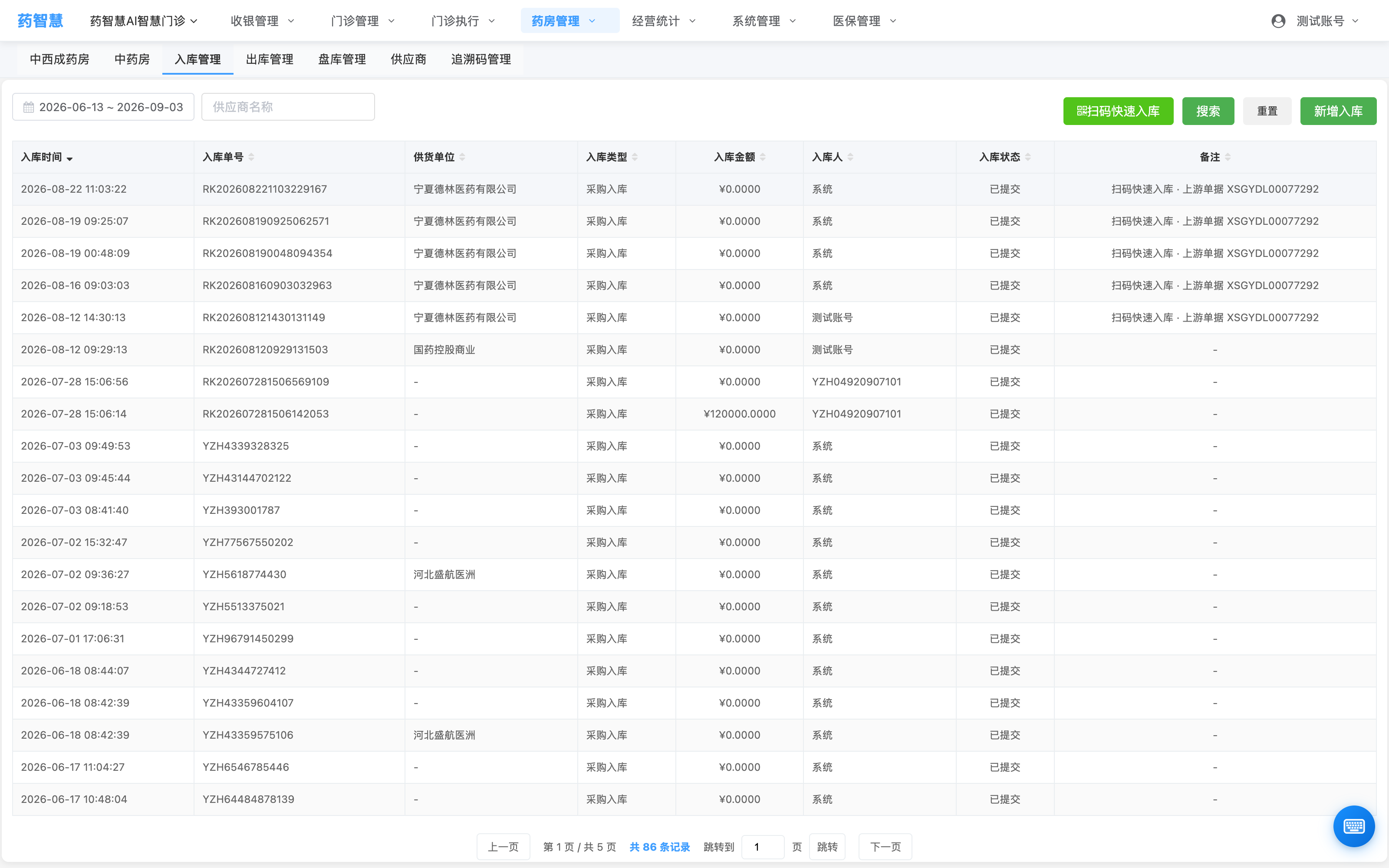The image size is (1389, 868).
Task: Switch to the 供应商 tab
Action: point(408,60)
